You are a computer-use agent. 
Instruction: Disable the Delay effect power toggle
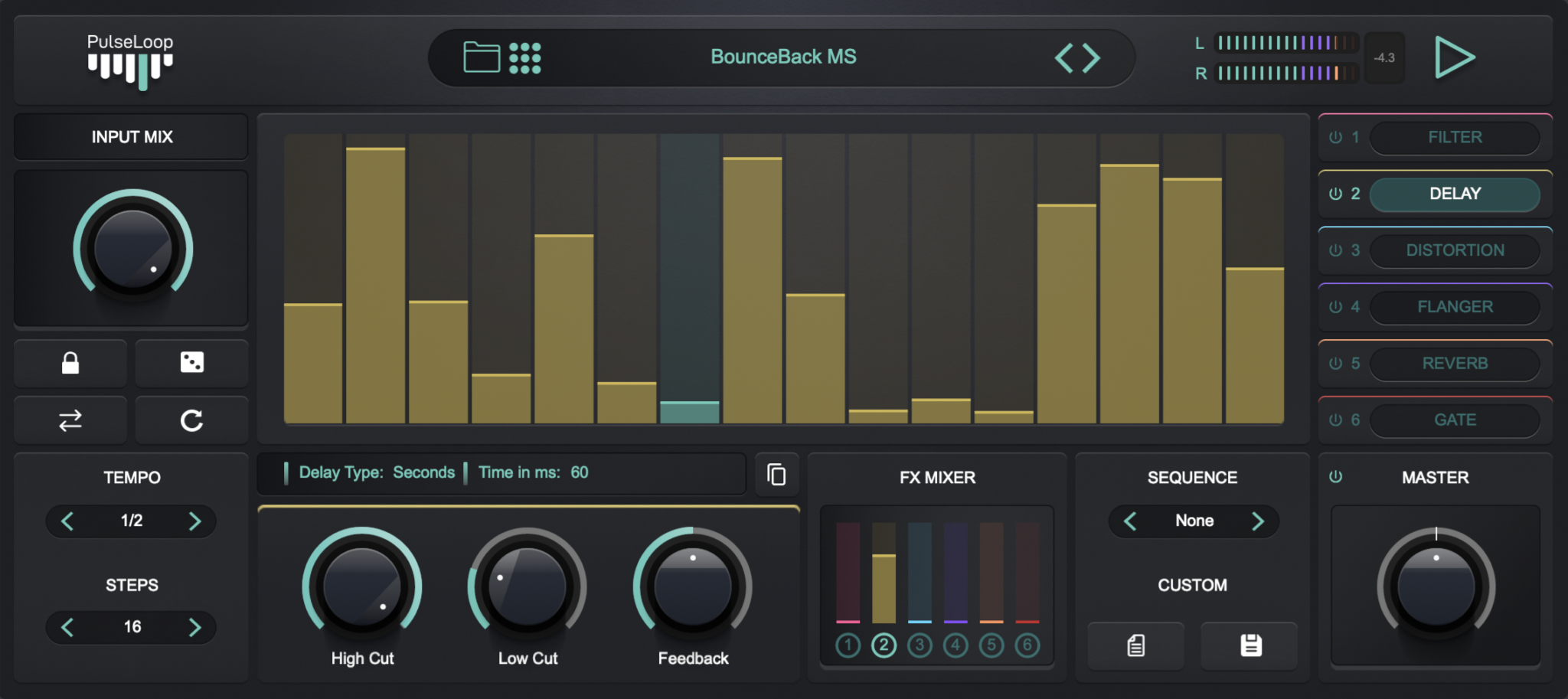(1334, 194)
